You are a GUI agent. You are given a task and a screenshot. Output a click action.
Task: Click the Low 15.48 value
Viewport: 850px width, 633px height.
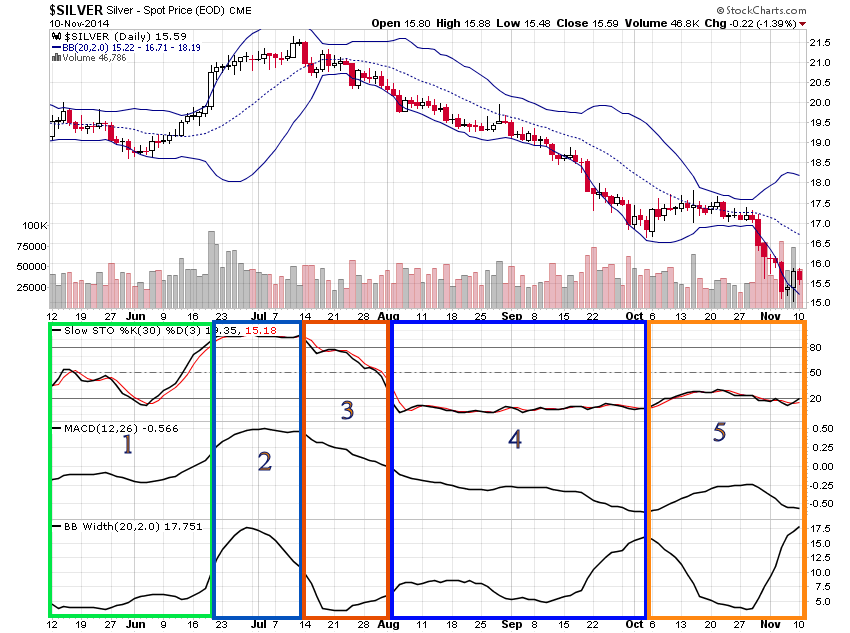click(x=524, y=23)
